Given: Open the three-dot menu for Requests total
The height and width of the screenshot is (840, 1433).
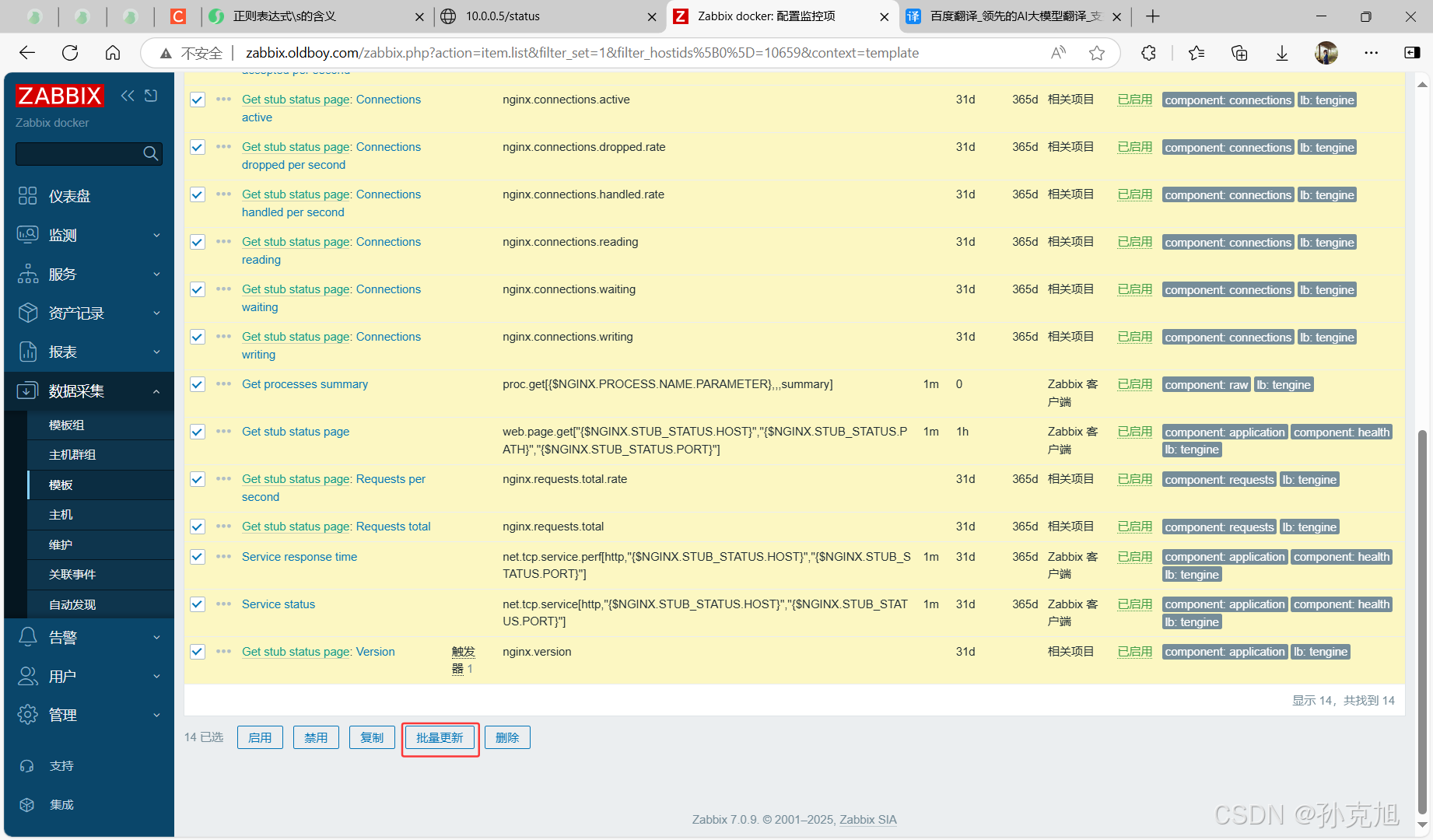Looking at the screenshot, I should click(224, 526).
